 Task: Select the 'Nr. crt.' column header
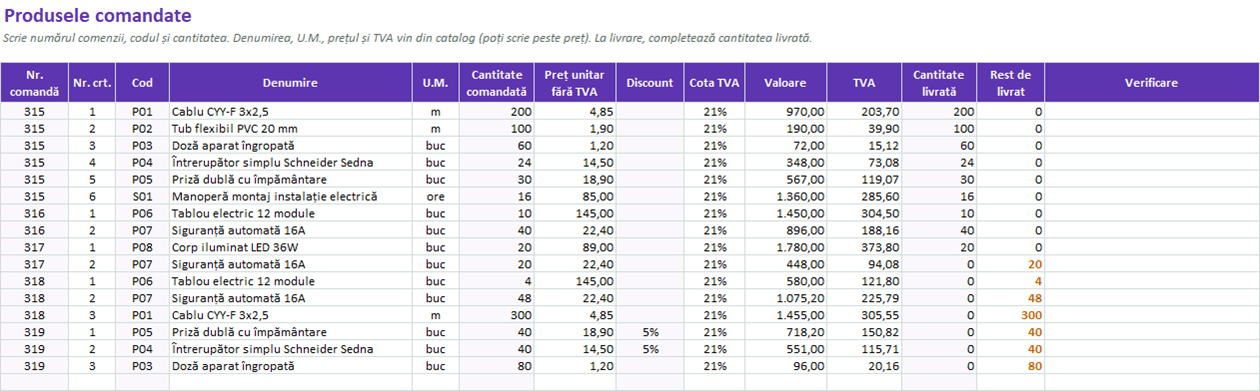92,83
